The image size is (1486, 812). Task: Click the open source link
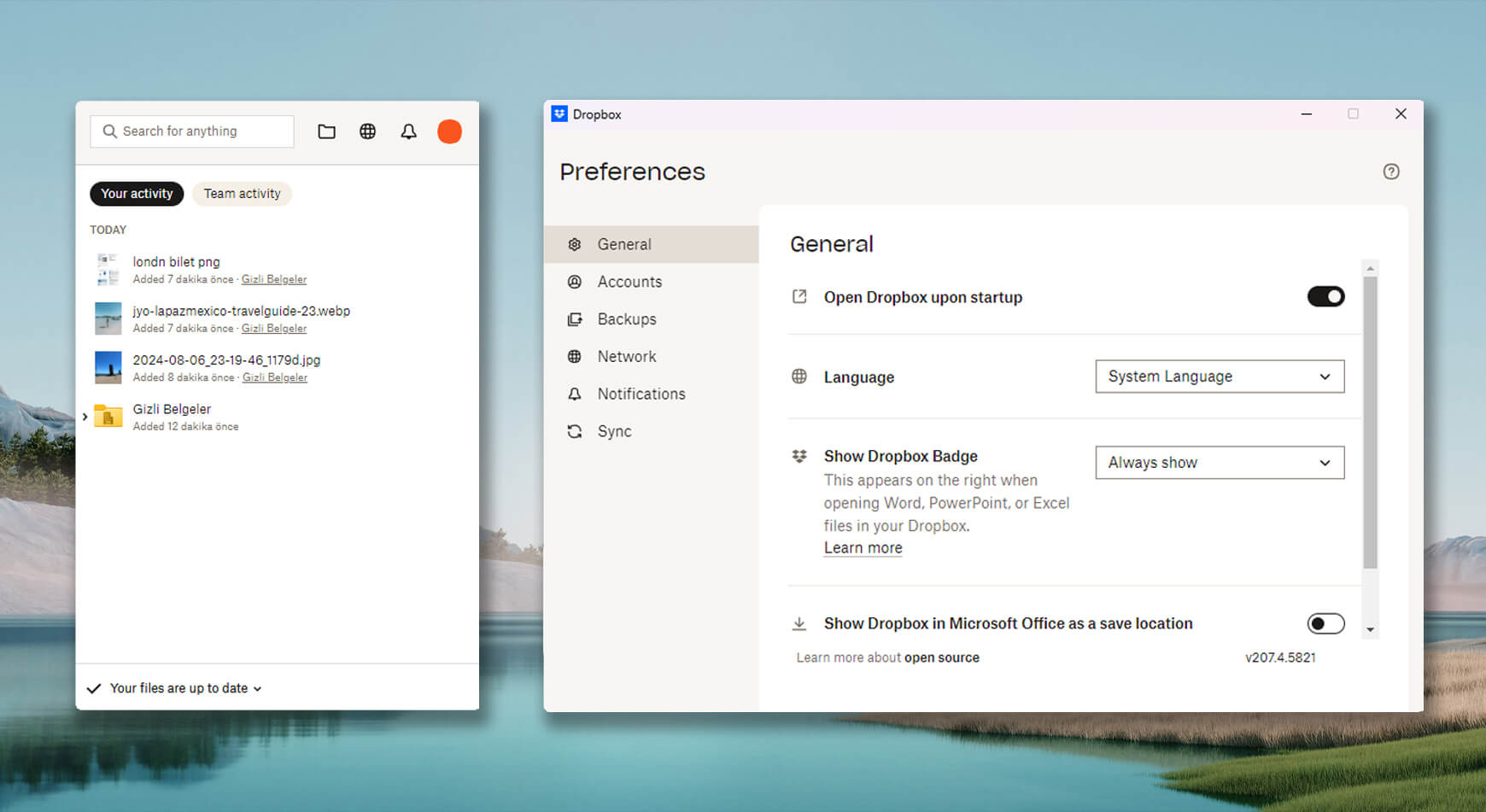coord(941,657)
